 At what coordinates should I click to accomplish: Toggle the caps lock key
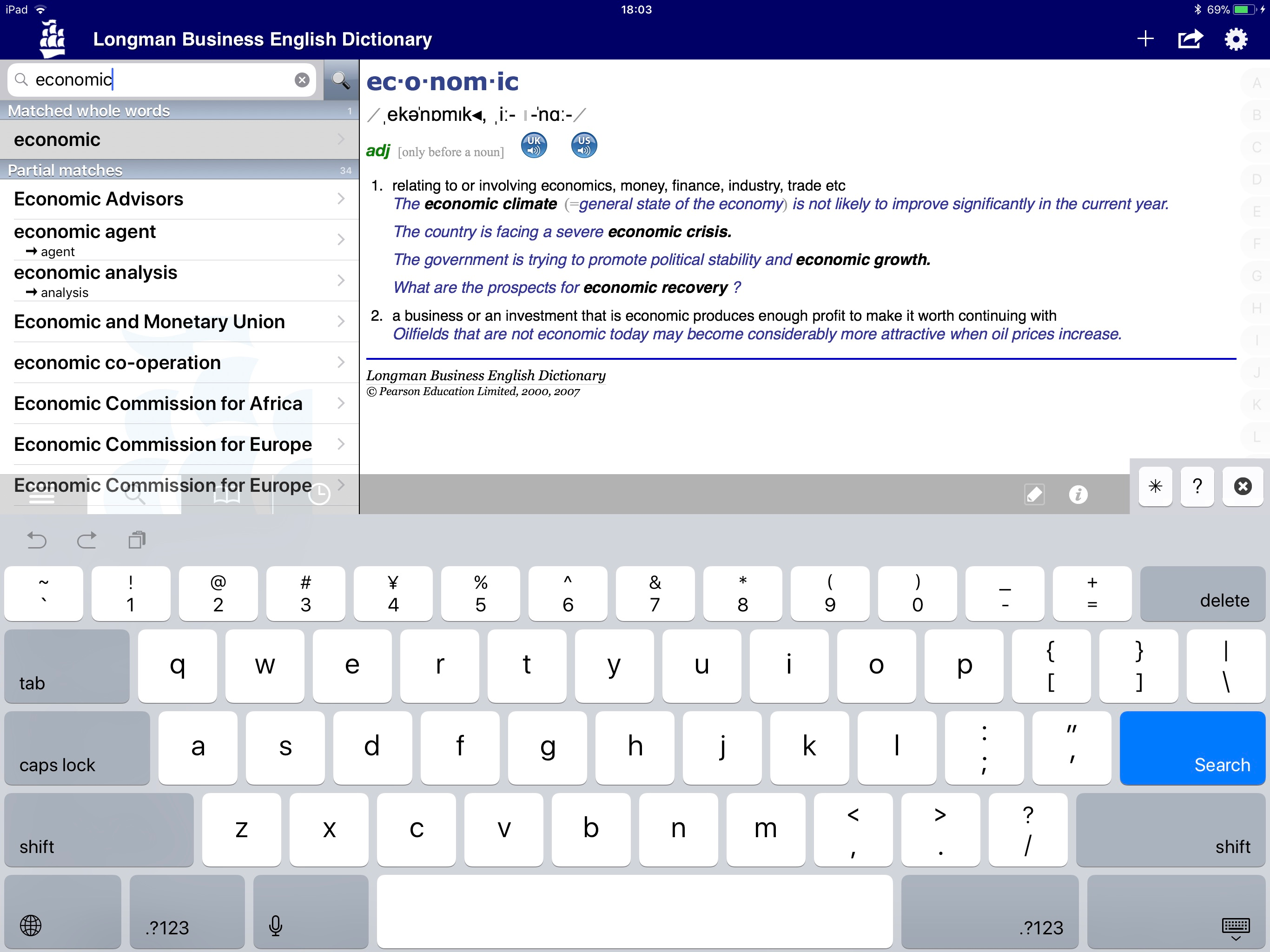click(77, 747)
